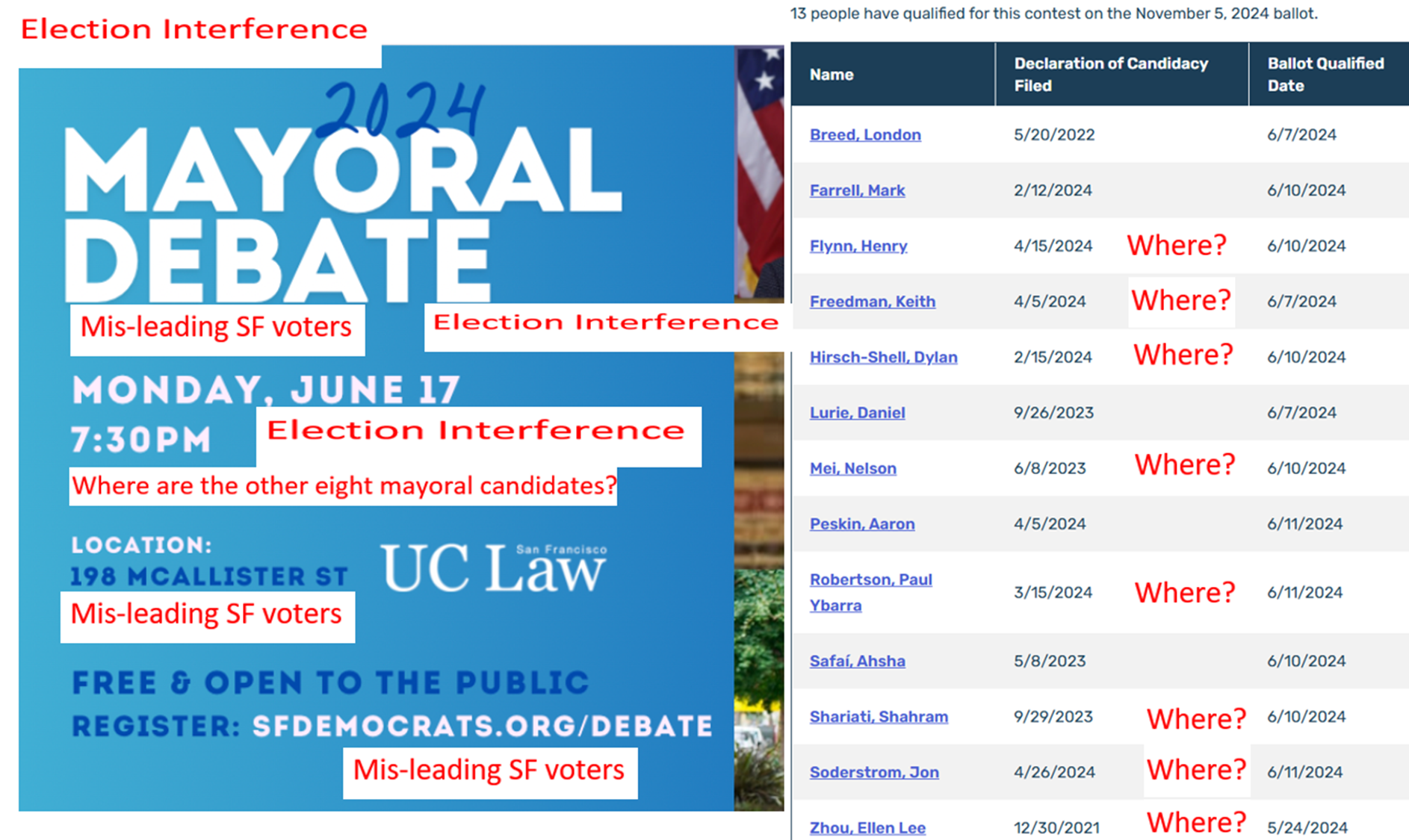Select the Freedman, Keith link
Image resolution: width=1409 pixels, height=840 pixels.
872,302
